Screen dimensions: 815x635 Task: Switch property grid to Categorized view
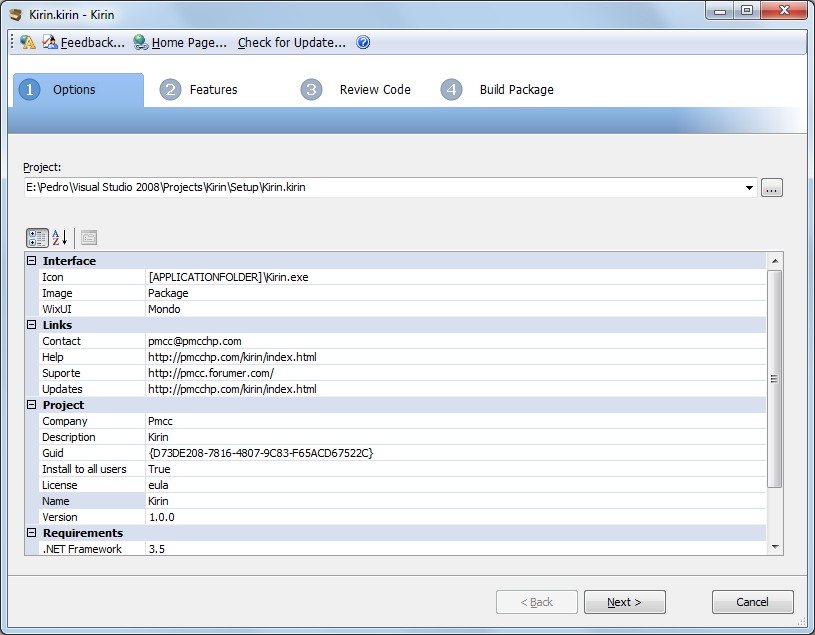coord(37,238)
